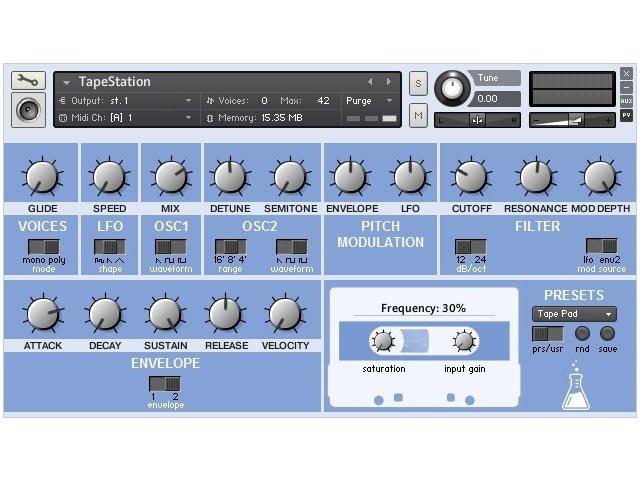This screenshot has width=640, height=480.
Task: Click the rnd random preset button
Action: point(582,334)
